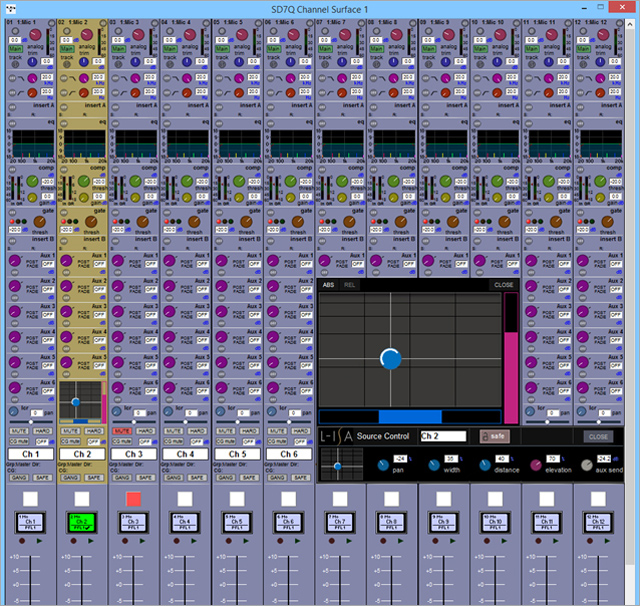Click channel 04 low-pass filter frequency knob

point(187,78)
